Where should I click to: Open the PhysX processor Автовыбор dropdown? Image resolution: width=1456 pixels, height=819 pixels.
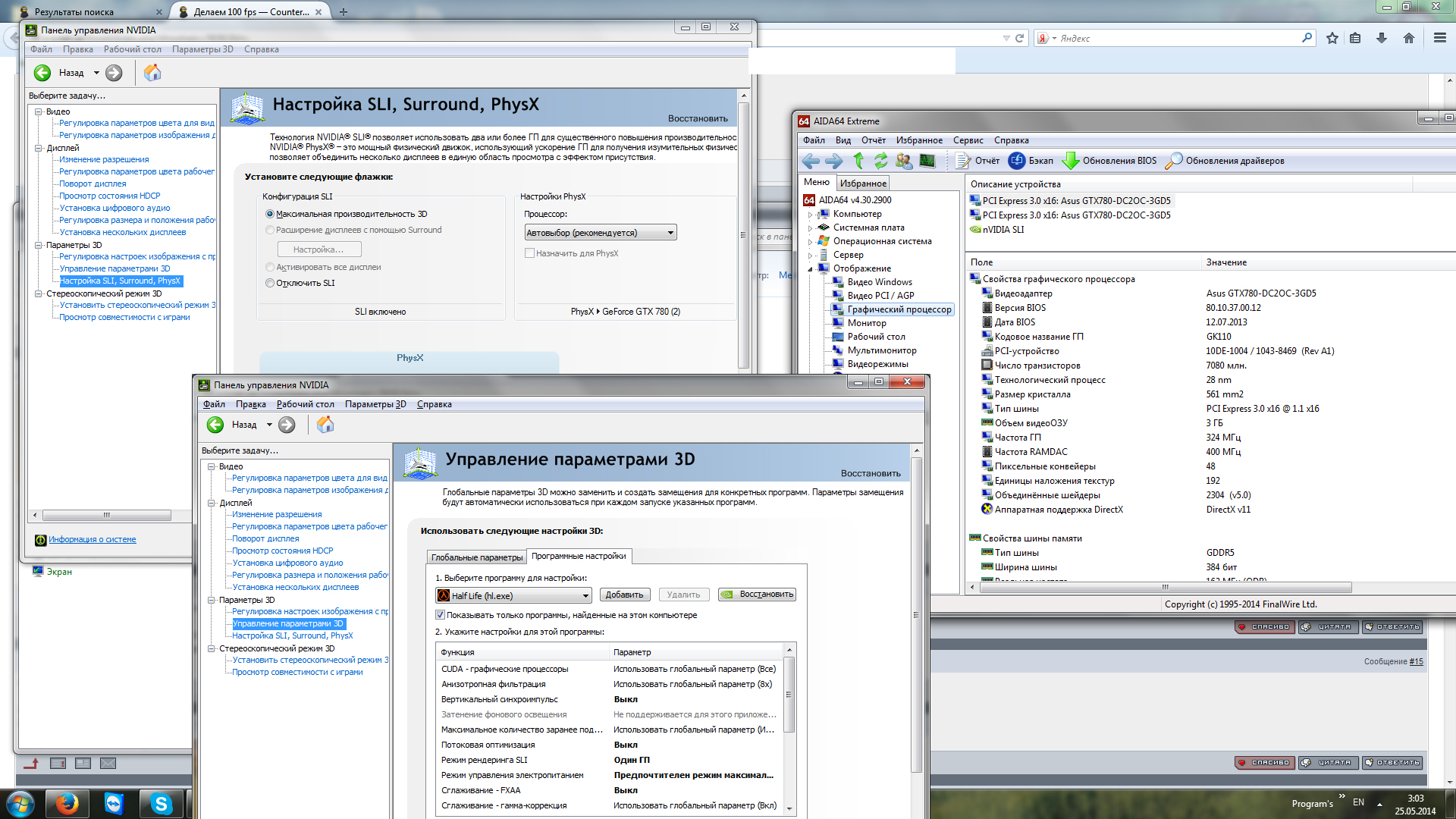coord(600,233)
